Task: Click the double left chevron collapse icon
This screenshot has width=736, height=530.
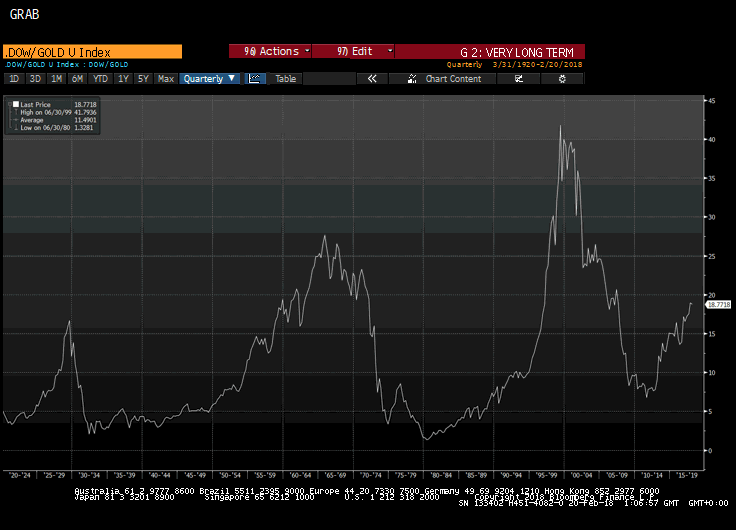Action: coord(372,79)
